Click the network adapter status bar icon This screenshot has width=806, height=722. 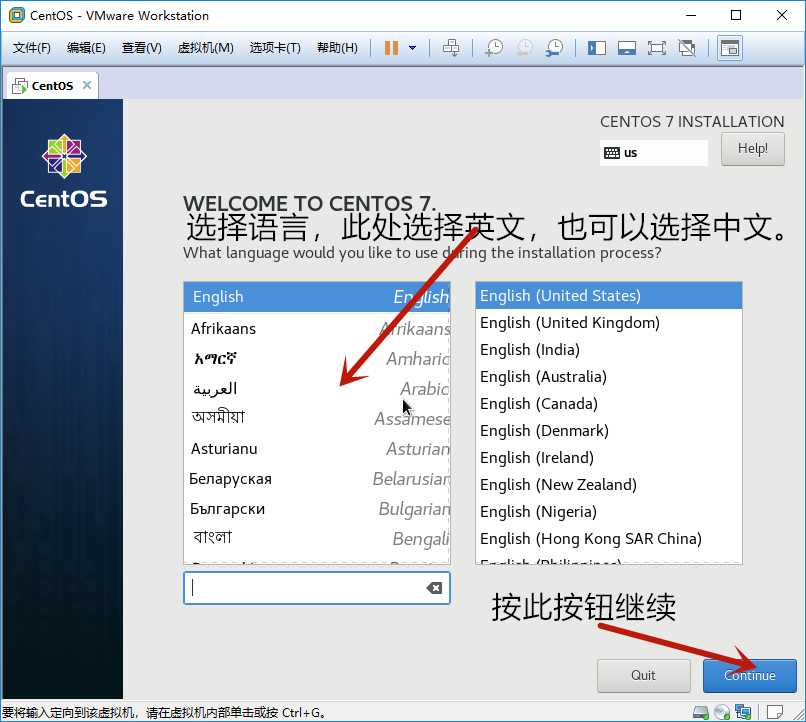(743, 712)
